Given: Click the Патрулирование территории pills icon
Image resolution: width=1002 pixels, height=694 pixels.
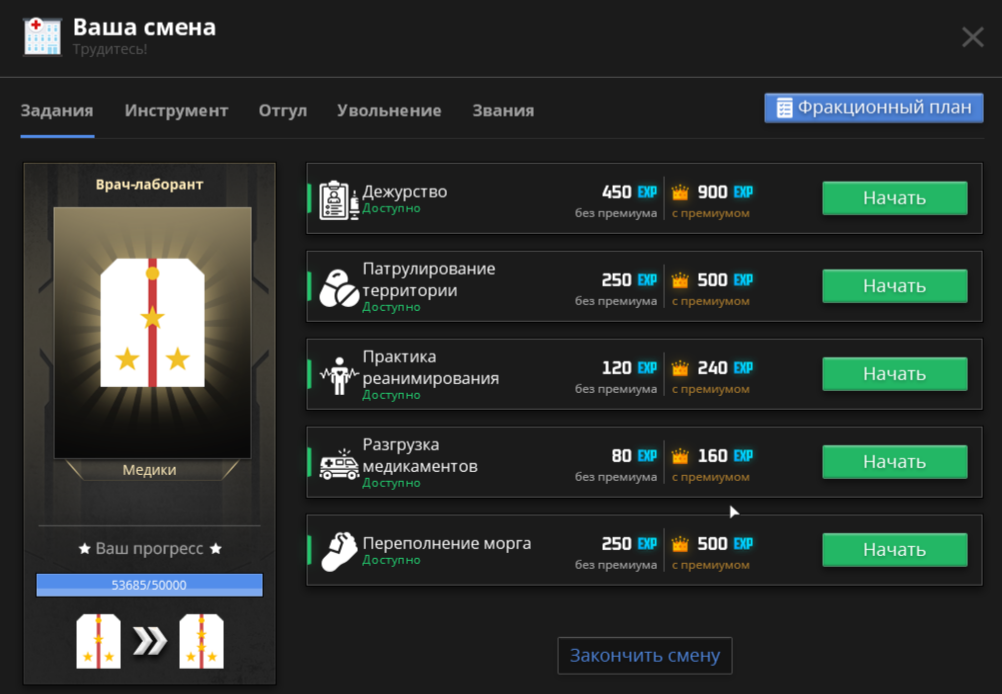Looking at the screenshot, I should tap(338, 288).
